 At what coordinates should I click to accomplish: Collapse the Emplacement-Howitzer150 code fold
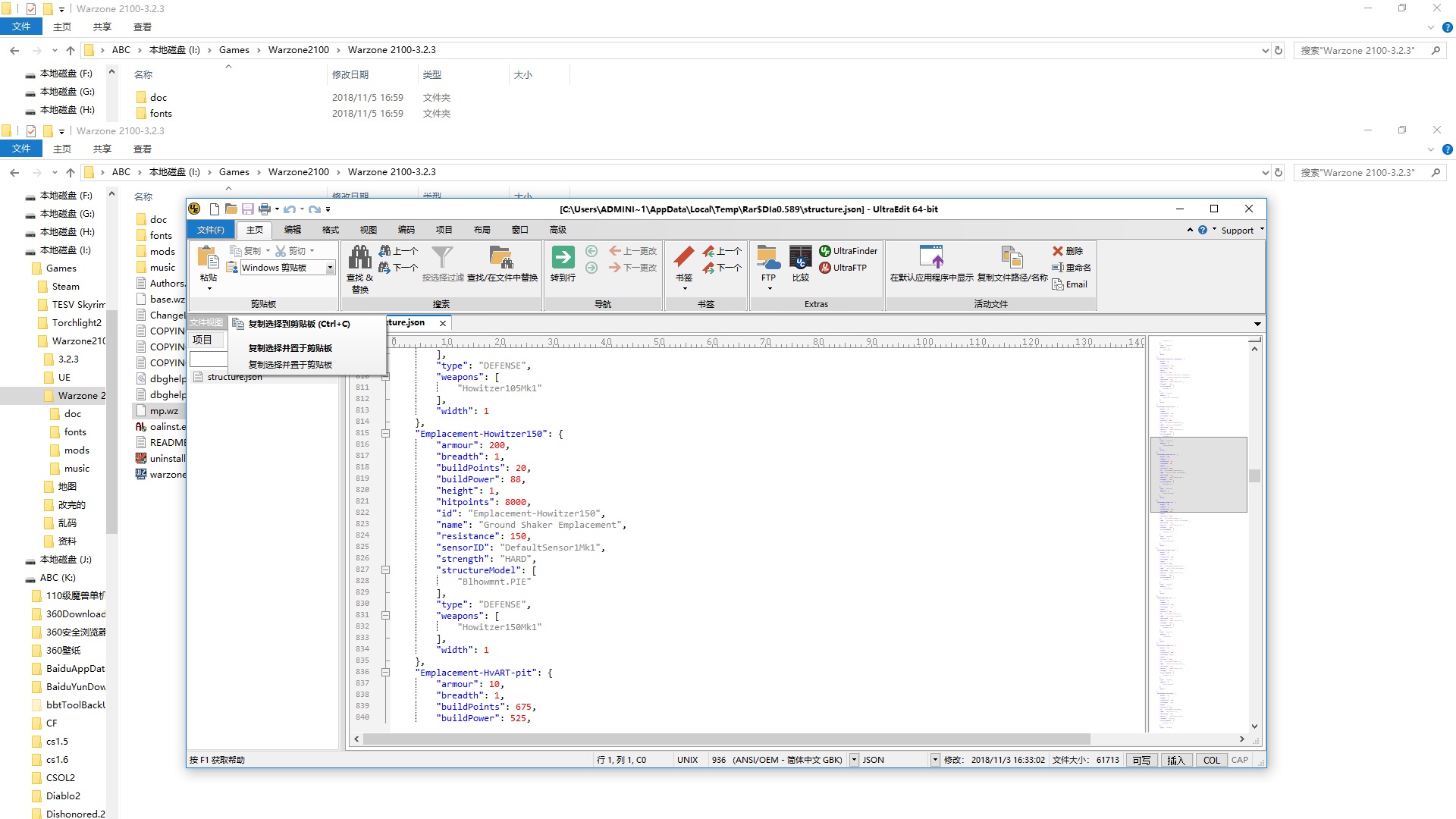tap(385, 434)
